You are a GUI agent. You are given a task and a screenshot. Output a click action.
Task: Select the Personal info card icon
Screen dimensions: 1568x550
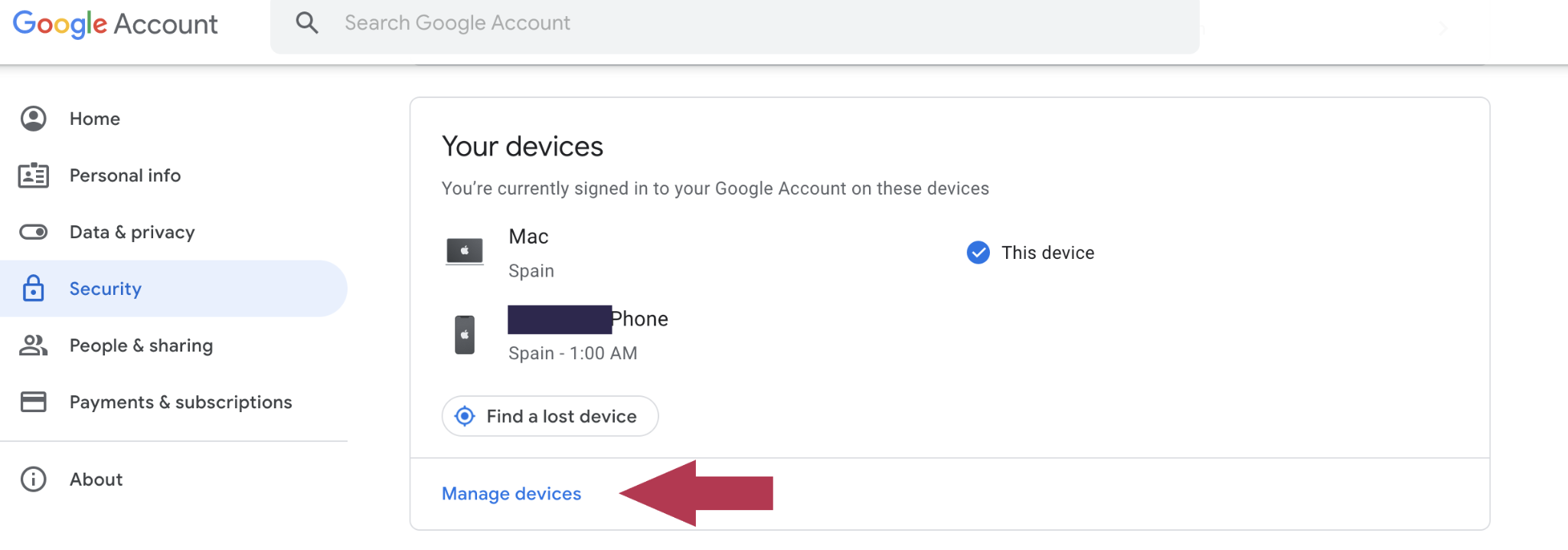(33, 175)
